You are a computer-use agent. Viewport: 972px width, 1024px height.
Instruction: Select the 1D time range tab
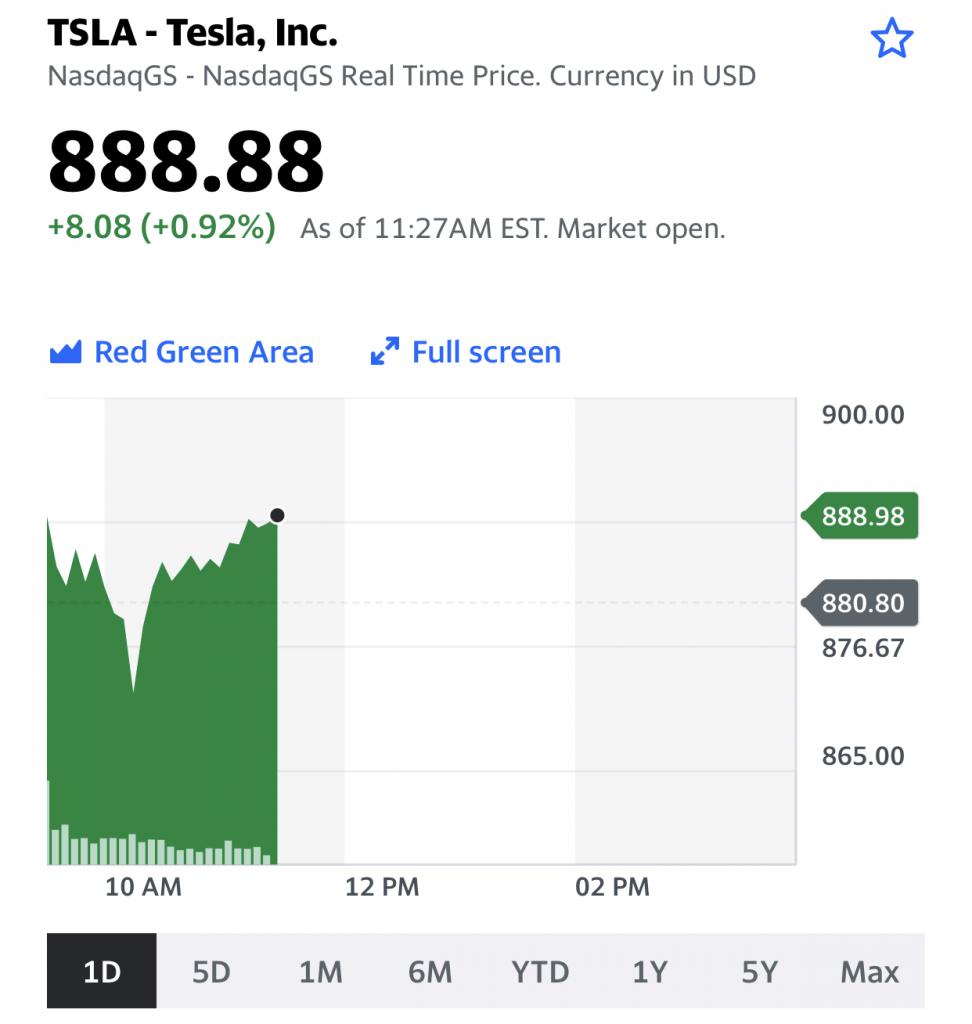tap(102, 971)
